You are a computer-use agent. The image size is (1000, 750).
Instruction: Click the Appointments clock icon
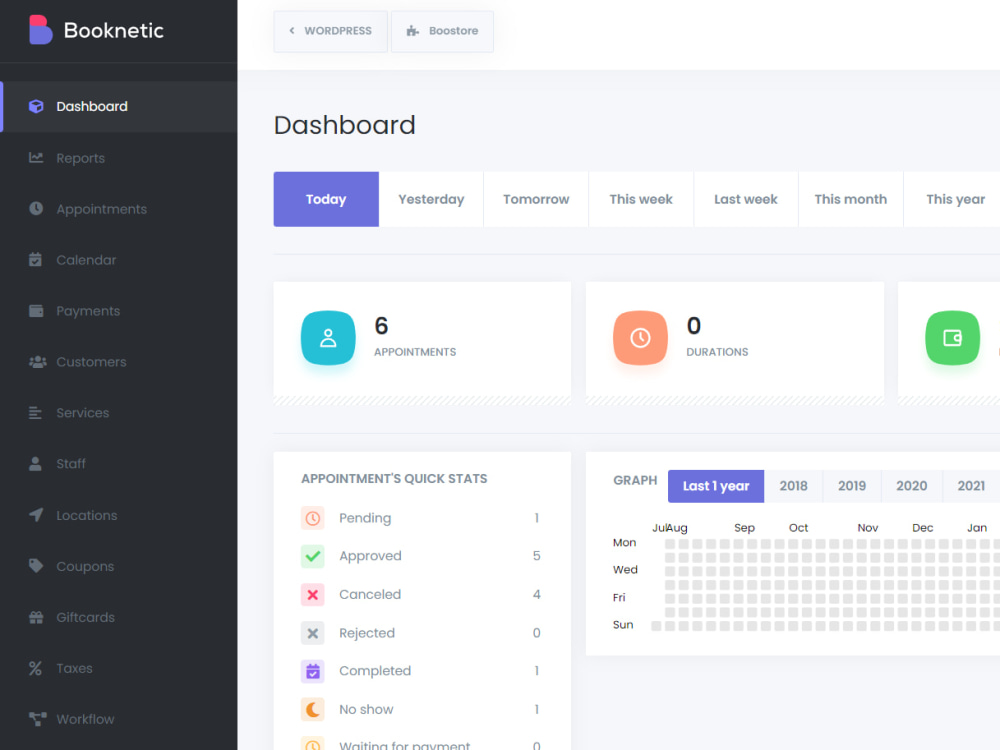coord(36,209)
